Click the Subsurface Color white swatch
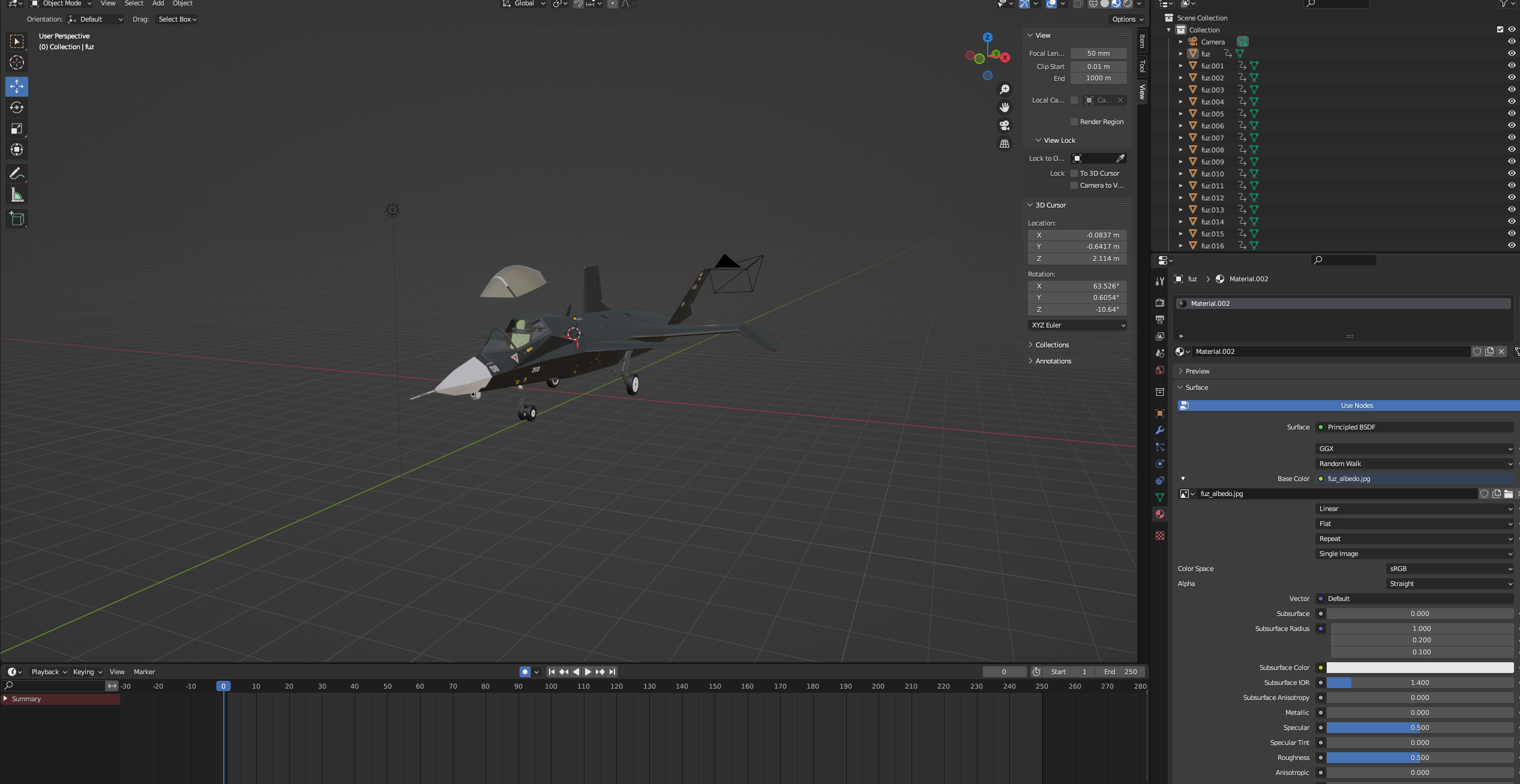 1420,668
